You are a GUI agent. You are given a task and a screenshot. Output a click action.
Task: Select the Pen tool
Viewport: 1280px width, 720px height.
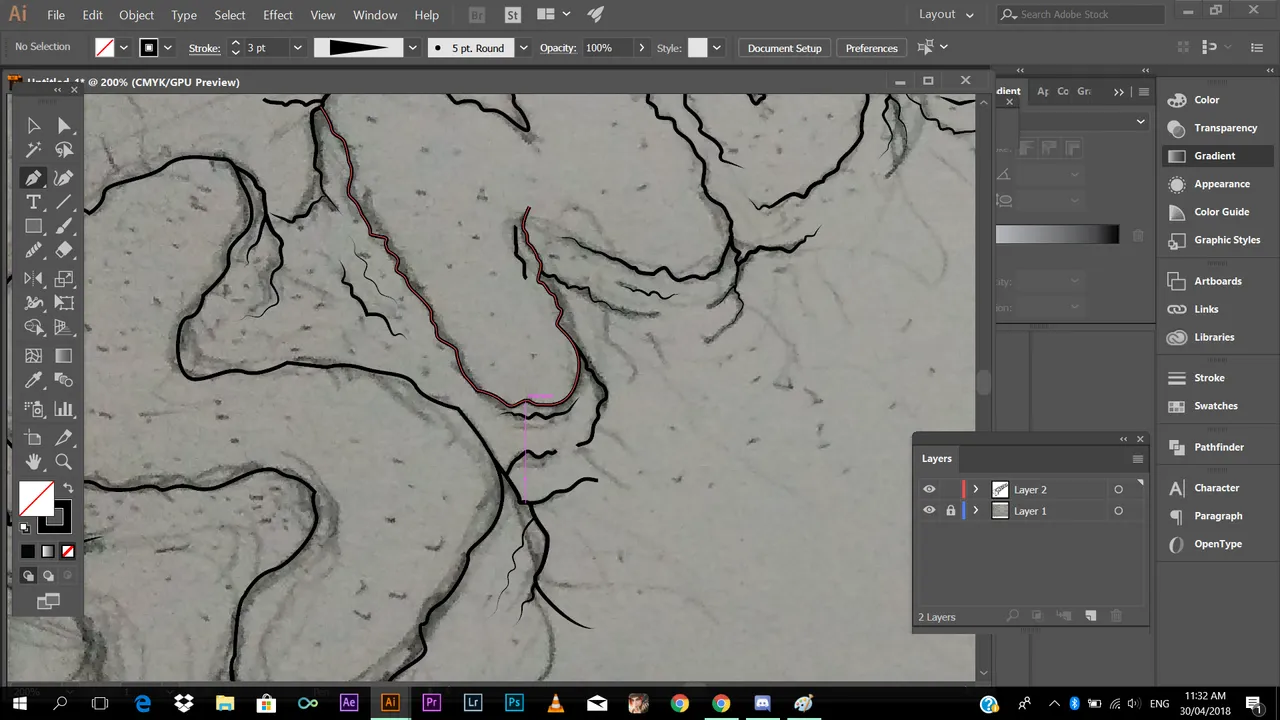tap(33, 178)
